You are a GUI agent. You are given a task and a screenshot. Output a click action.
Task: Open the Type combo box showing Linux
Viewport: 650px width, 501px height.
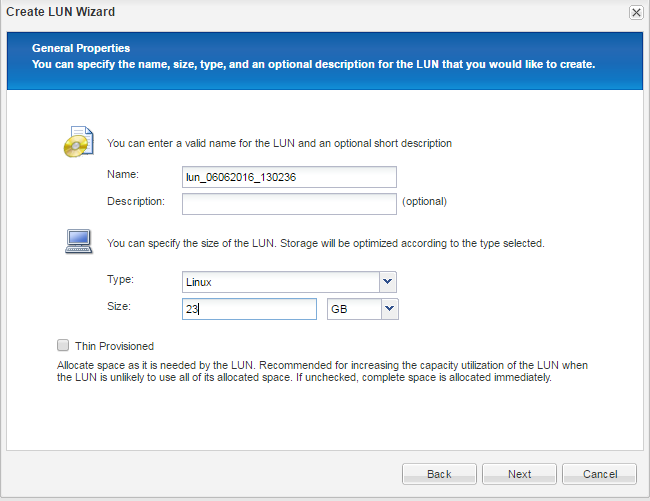pos(280,282)
